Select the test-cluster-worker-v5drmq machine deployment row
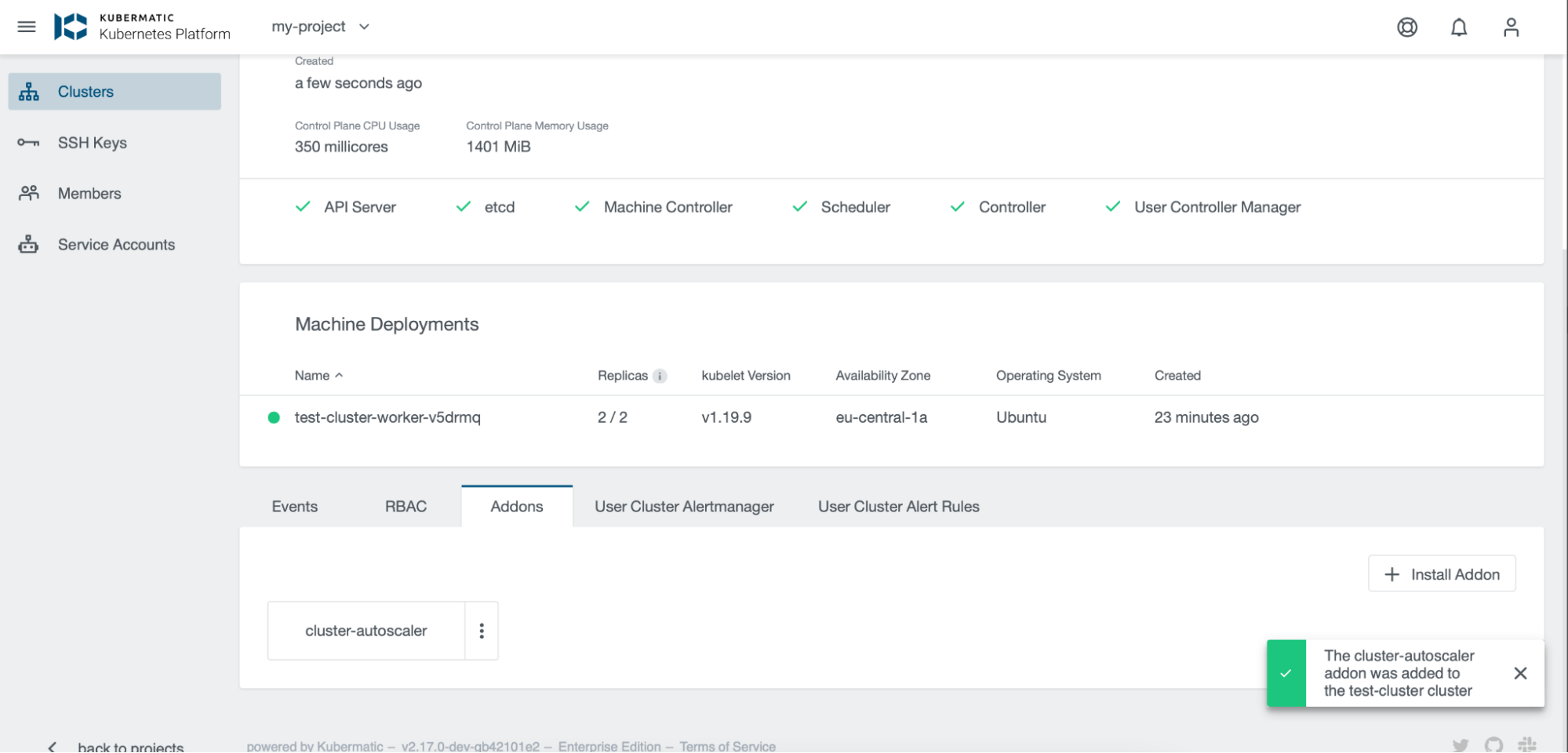The height and width of the screenshot is (753, 1568). [387, 417]
